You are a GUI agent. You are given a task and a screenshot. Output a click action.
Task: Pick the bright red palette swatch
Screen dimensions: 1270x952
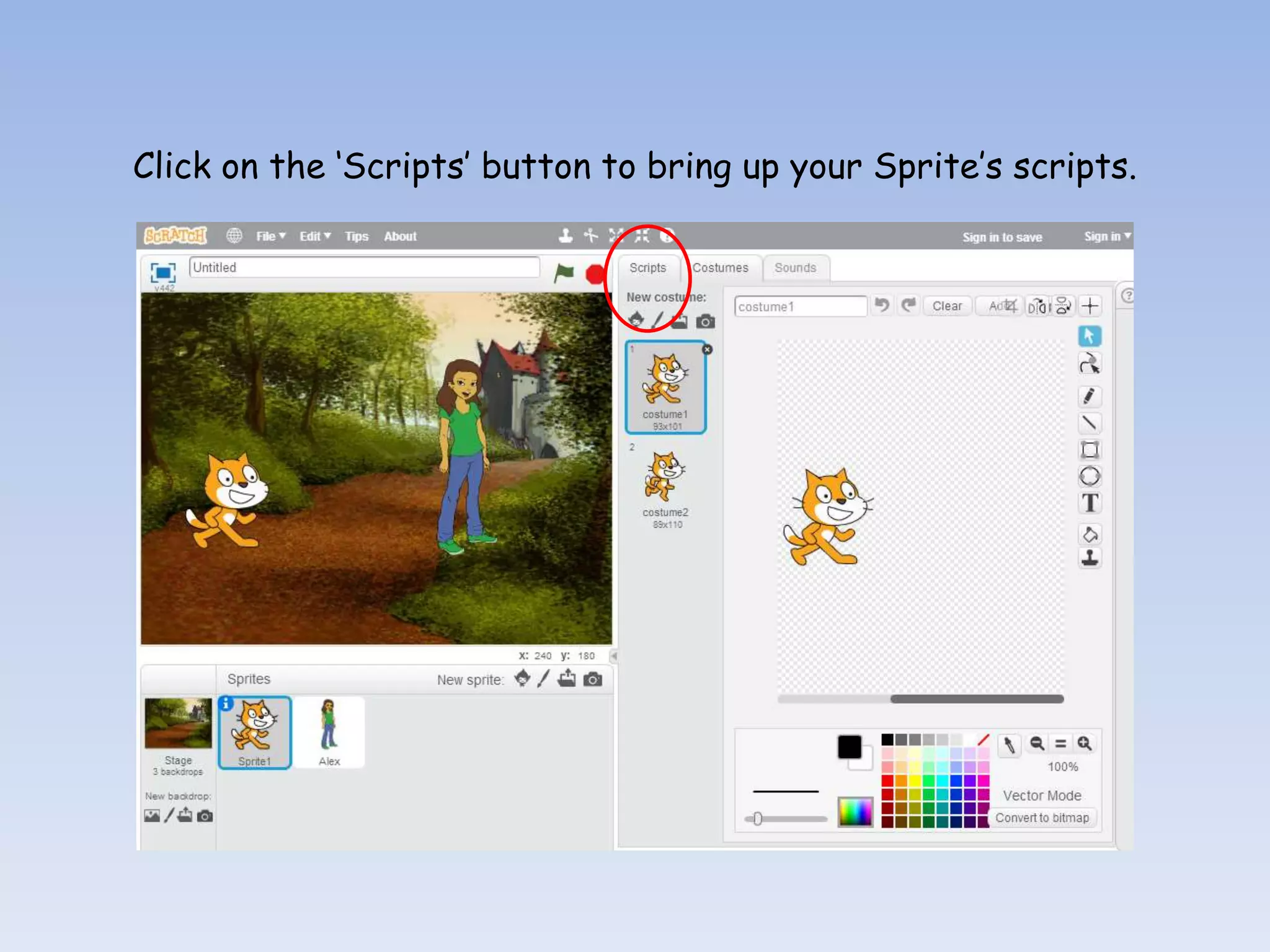pos(887,781)
